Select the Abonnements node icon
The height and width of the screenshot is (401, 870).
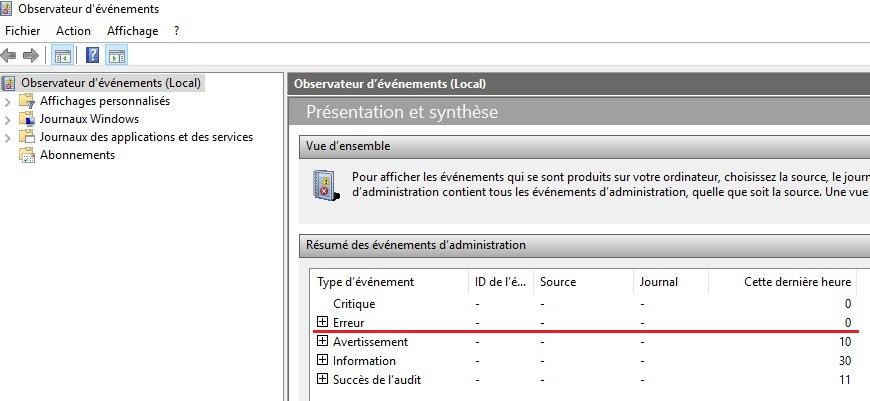(28, 155)
